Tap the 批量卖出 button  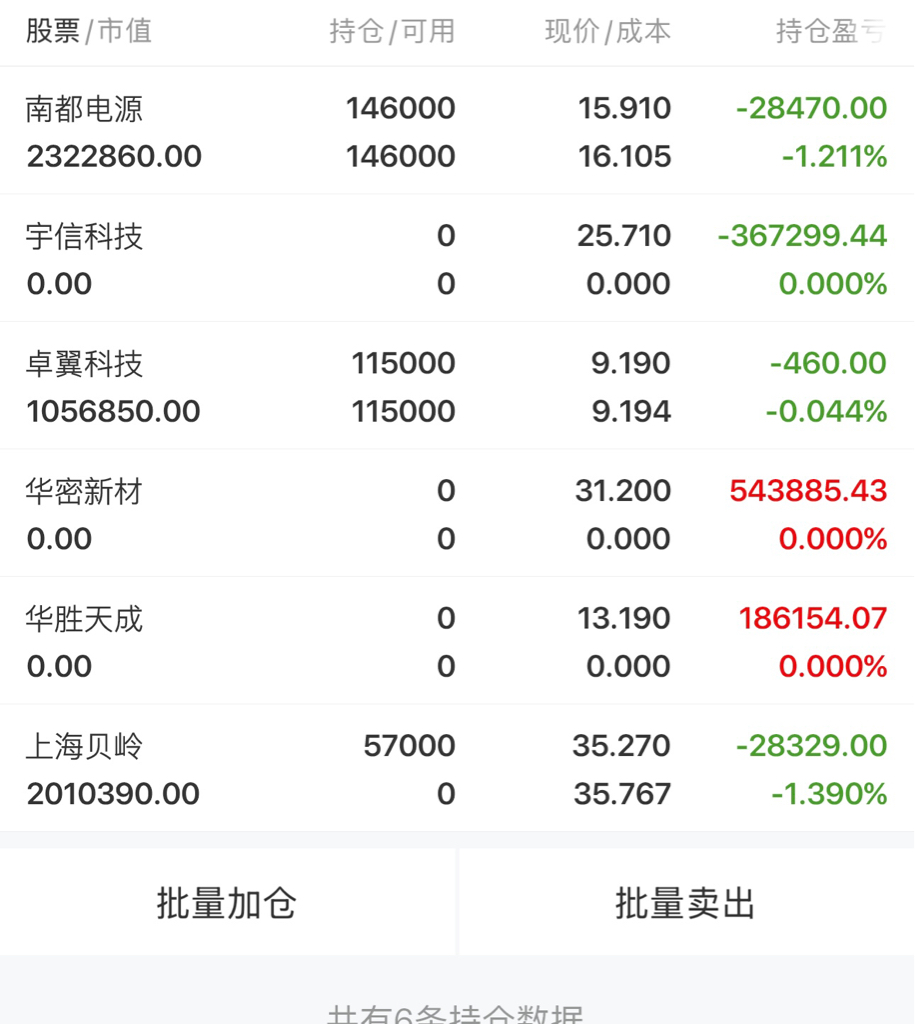click(686, 902)
